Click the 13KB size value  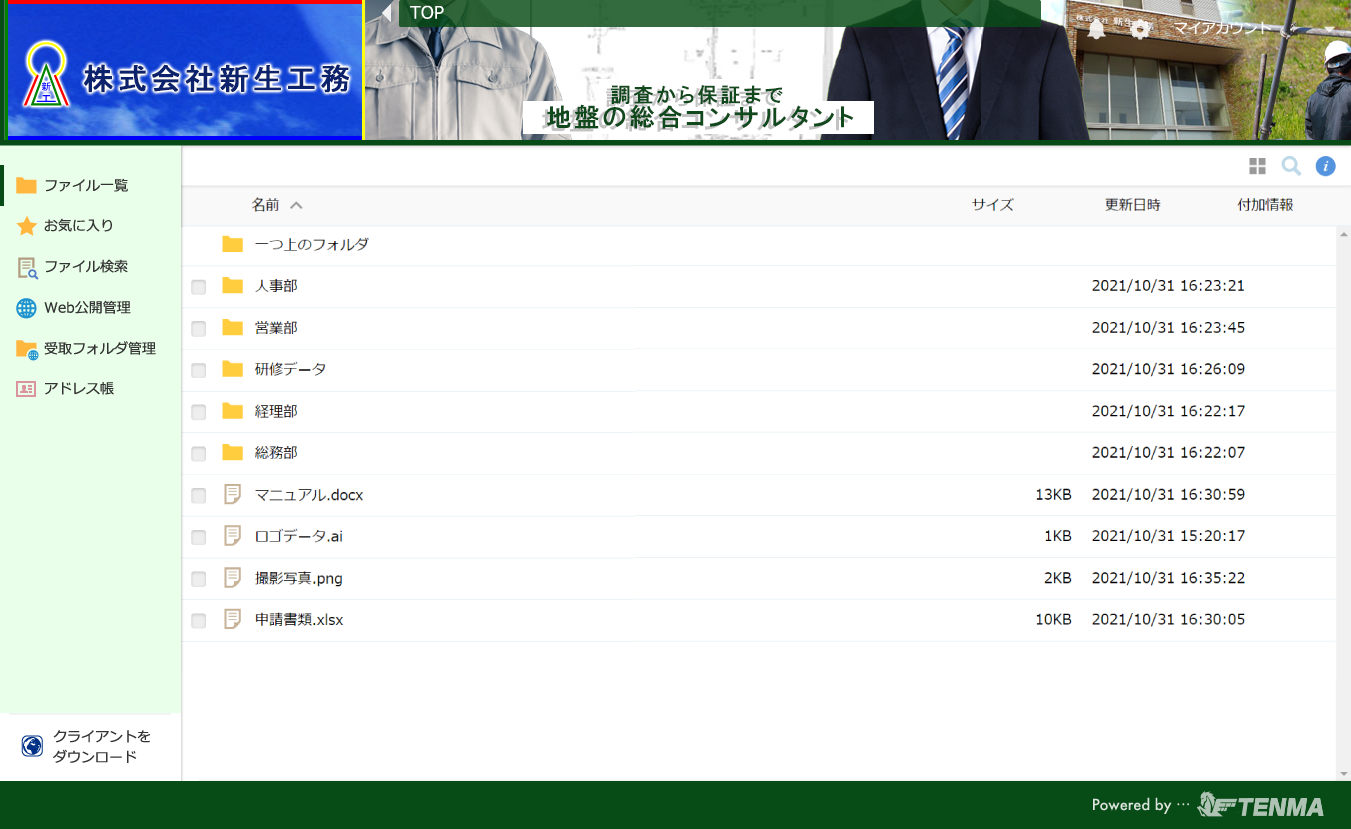(1053, 494)
